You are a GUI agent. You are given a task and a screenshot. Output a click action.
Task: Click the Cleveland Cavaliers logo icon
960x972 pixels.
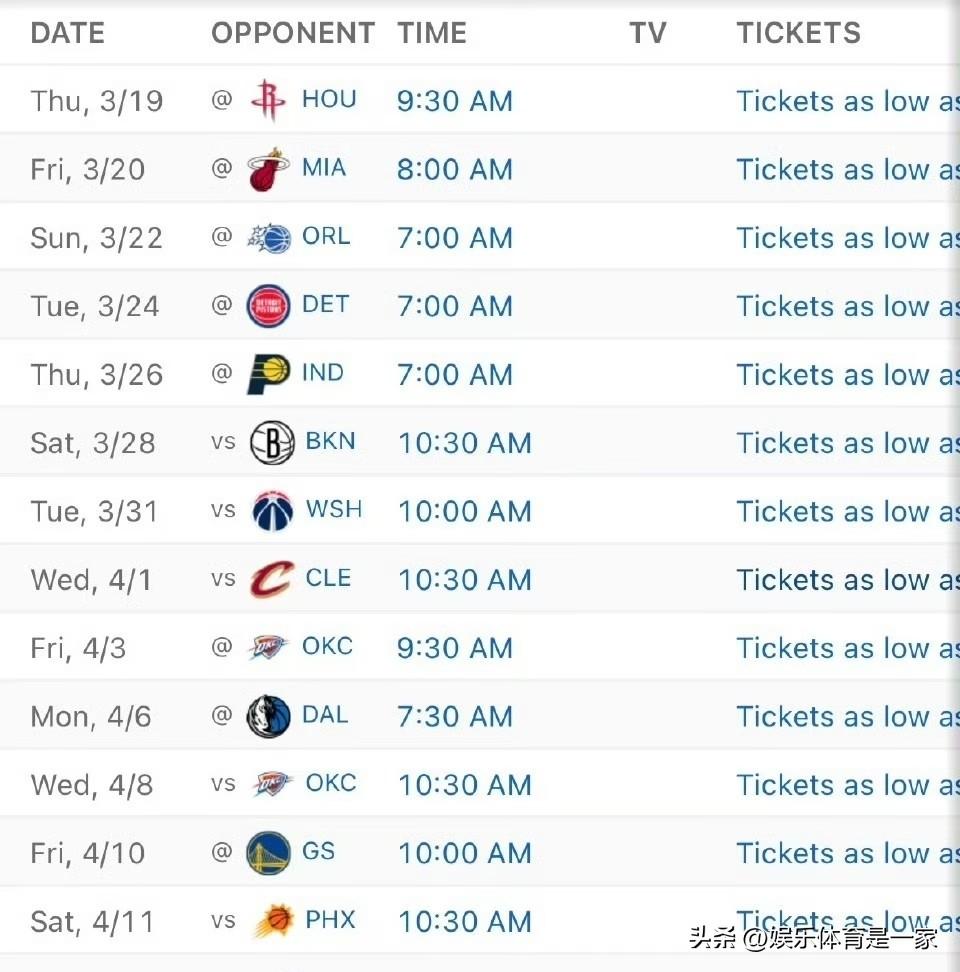pyautogui.click(x=272, y=579)
